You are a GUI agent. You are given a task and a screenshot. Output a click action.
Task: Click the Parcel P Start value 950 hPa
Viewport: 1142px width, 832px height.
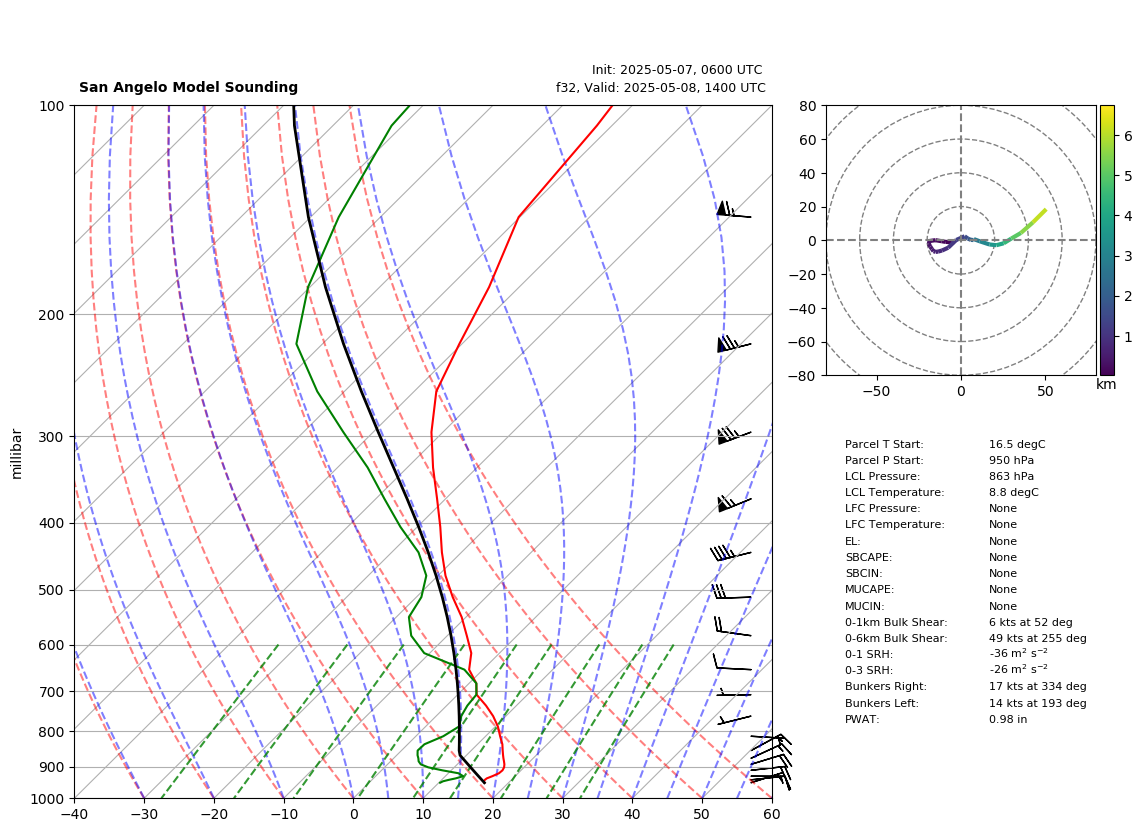point(1011,460)
